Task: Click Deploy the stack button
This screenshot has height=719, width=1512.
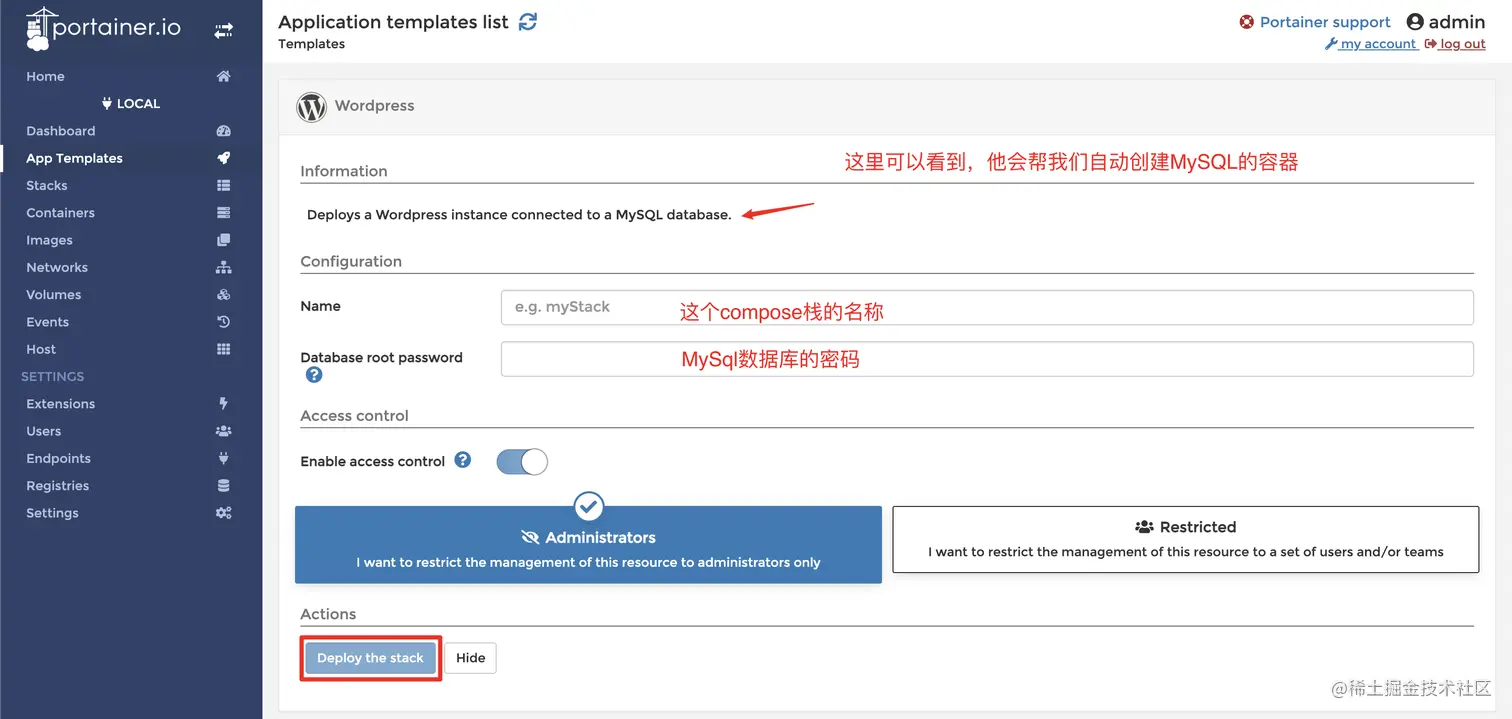Action: [371, 658]
